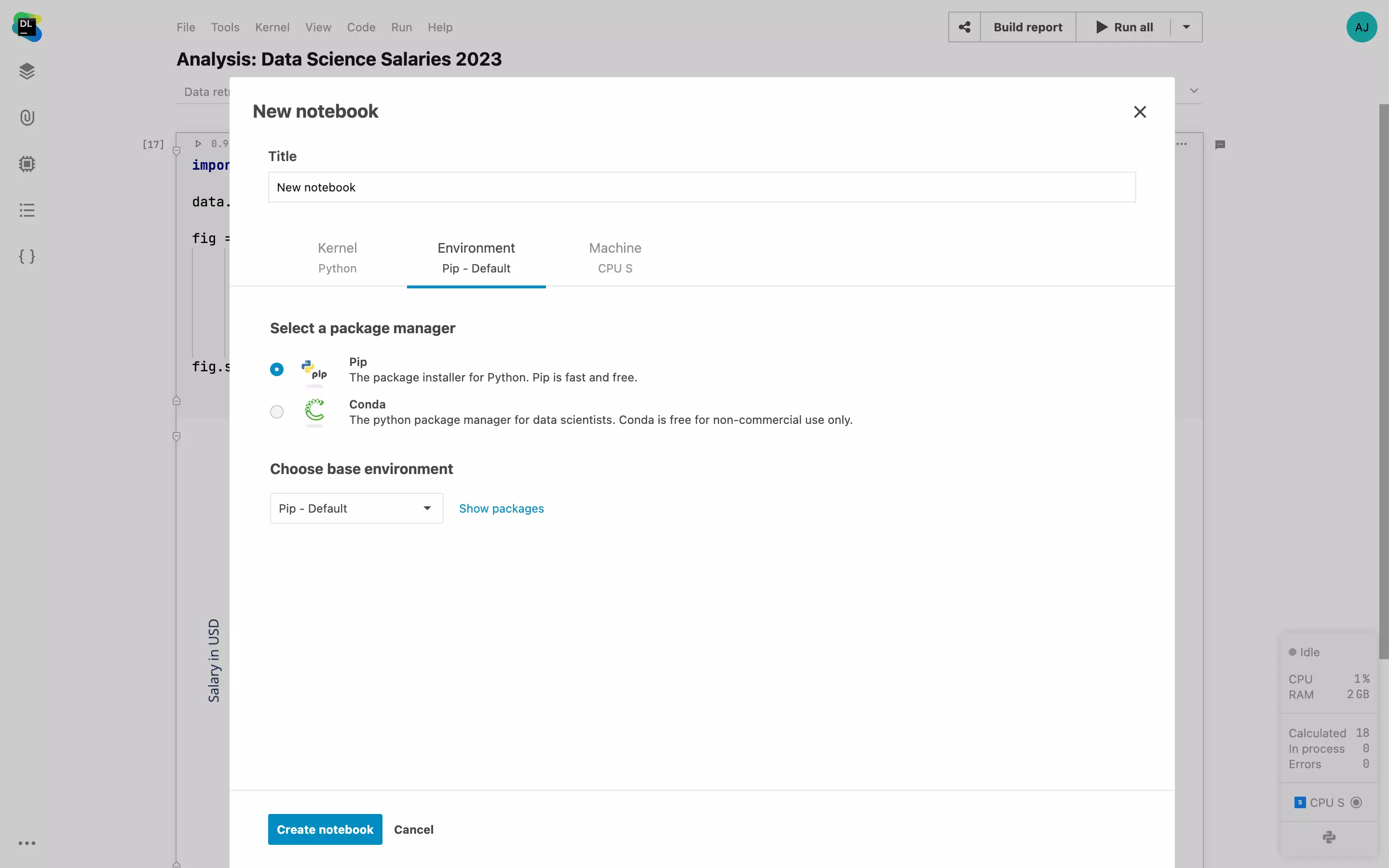The width and height of the screenshot is (1389, 868).
Task: Expand the chevron next to worksheet tabs
Action: click(x=1194, y=91)
